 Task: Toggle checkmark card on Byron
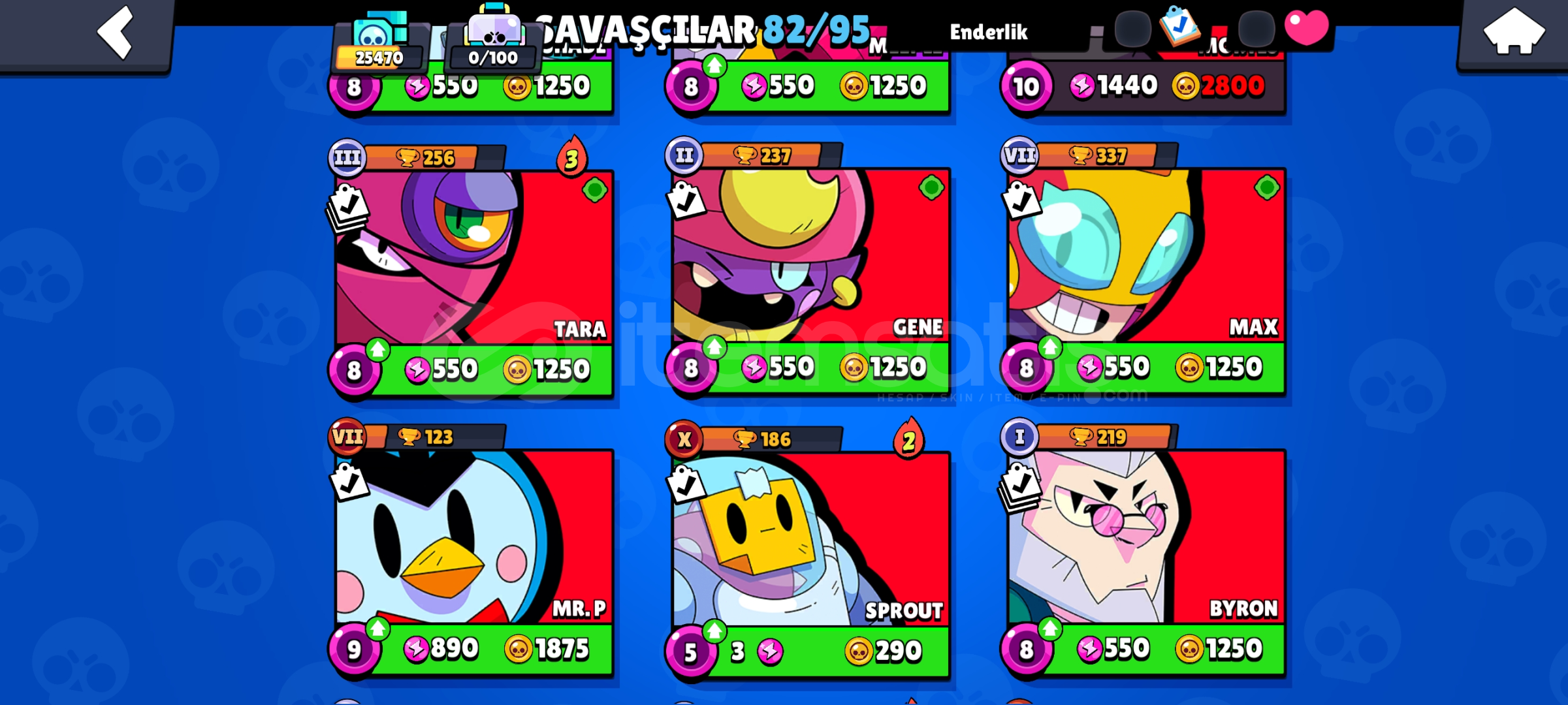coord(1019,487)
